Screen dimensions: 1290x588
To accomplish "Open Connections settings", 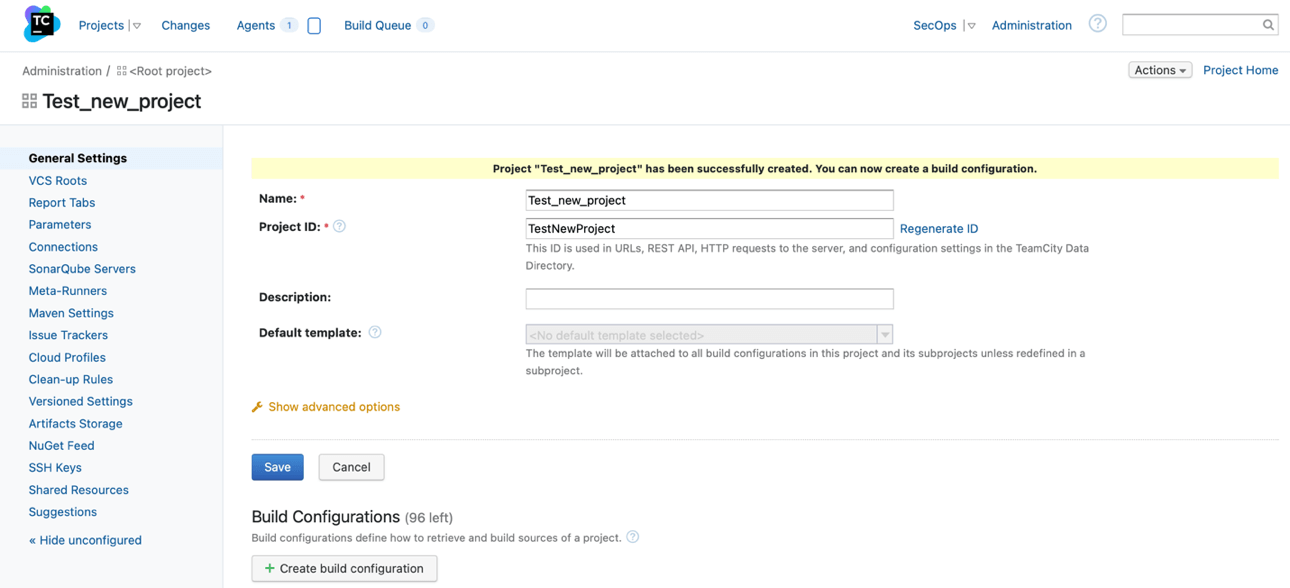I will (63, 246).
